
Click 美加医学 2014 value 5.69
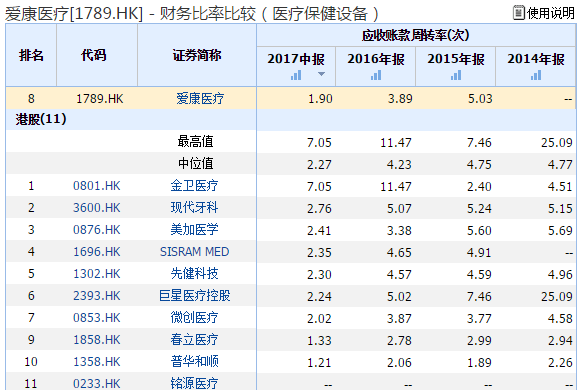point(560,230)
